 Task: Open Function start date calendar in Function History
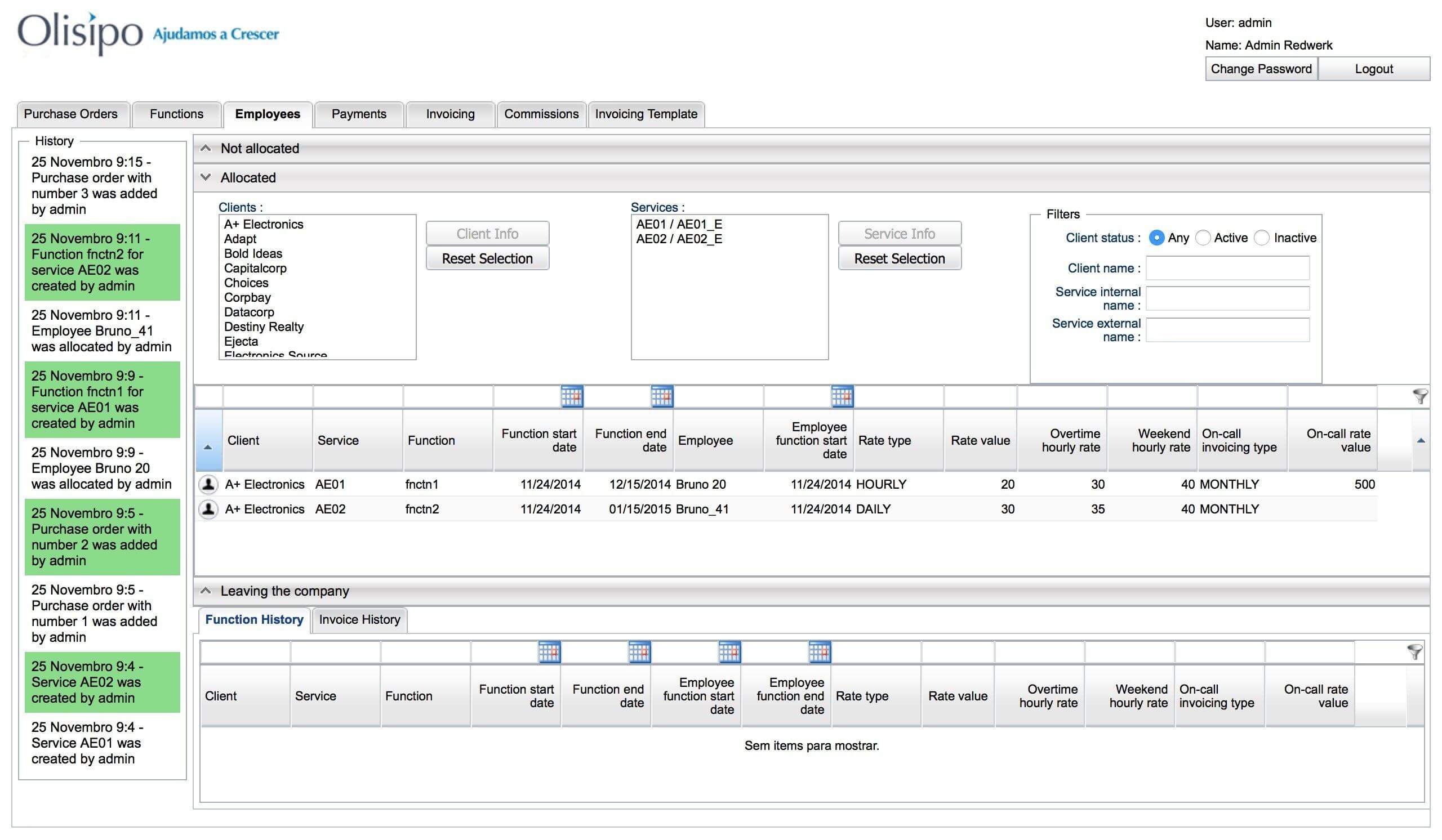coord(549,652)
